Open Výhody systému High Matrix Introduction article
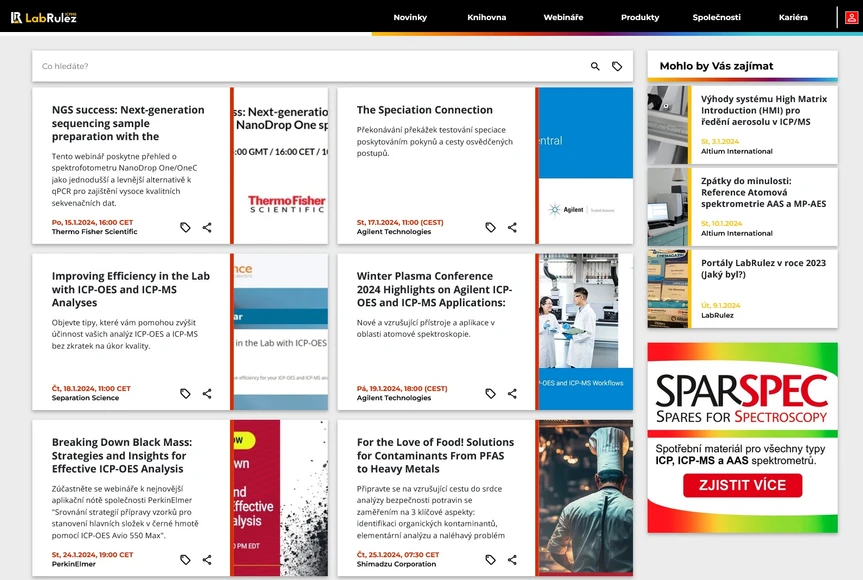Screen dimensions: 863x580 pos(764,110)
